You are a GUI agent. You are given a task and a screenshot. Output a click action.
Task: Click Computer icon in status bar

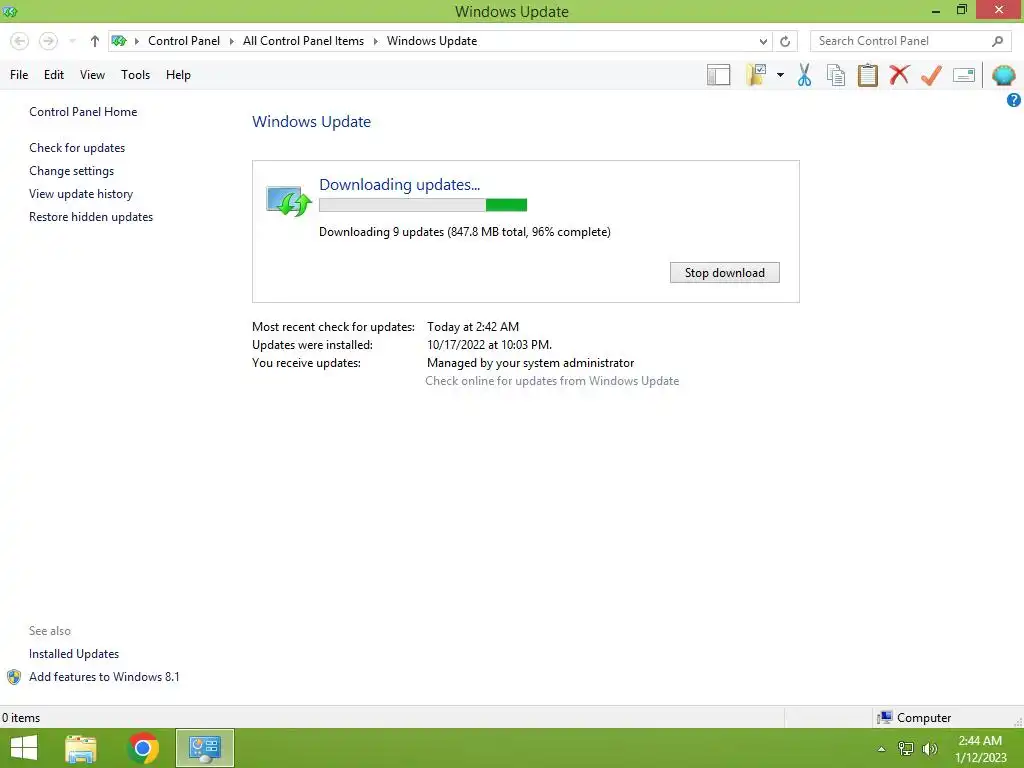[x=884, y=717]
